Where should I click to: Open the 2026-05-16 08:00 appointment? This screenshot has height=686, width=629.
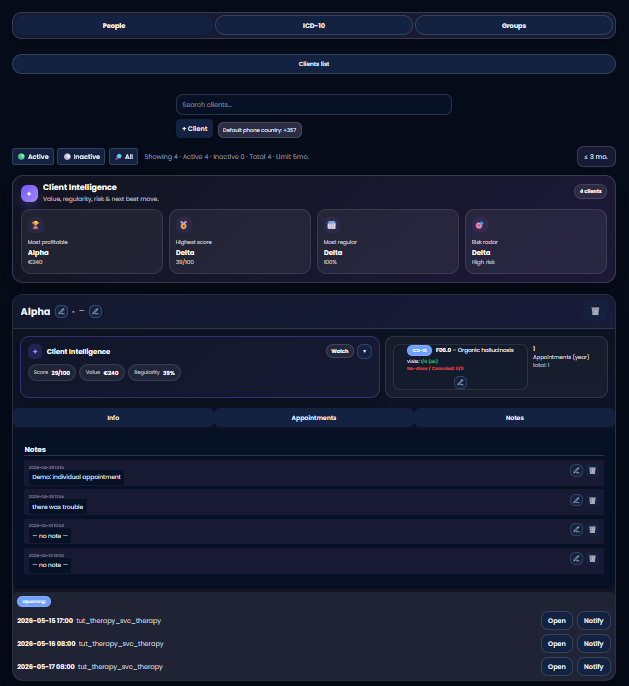click(x=557, y=644)
